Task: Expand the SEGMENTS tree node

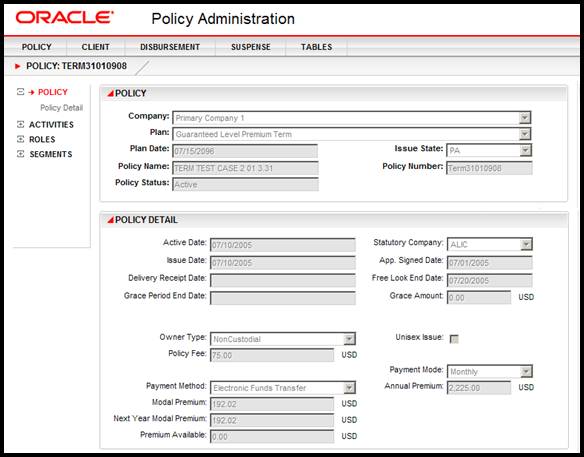Action: (x=20, y=154)
